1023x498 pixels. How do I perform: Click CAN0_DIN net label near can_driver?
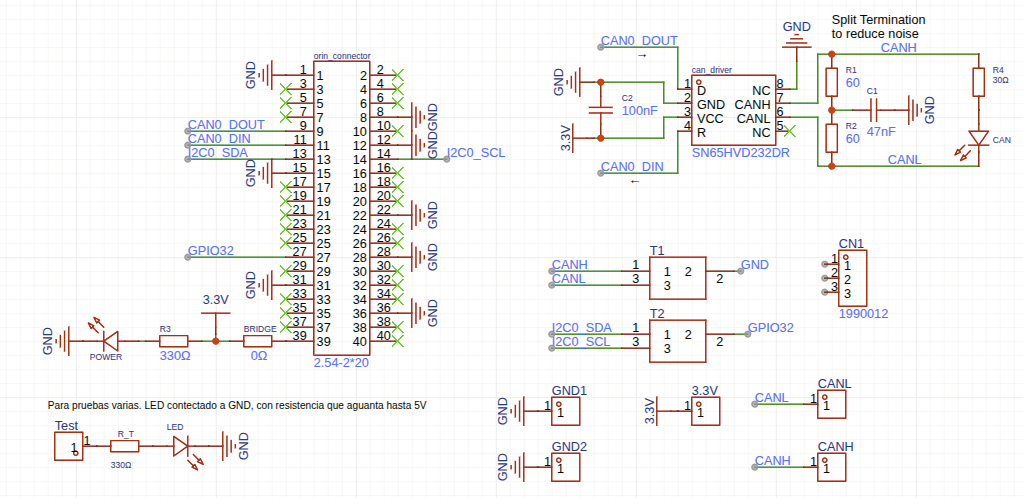(633, 167)
